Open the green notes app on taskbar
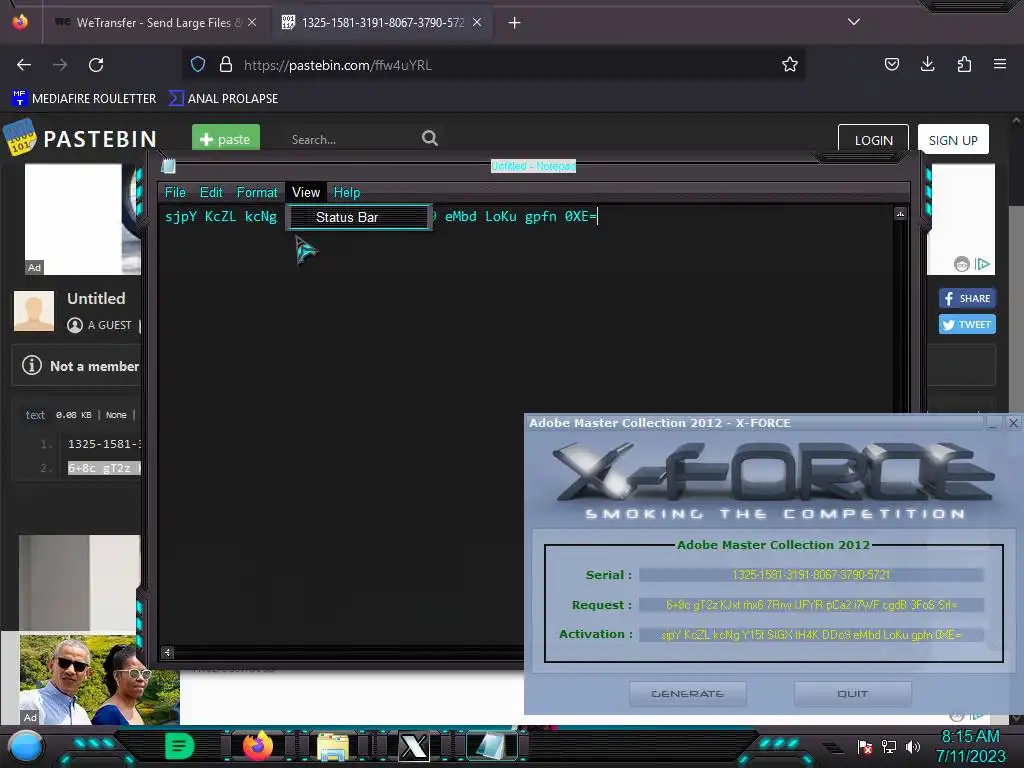The width and height of the screenshot is (1024, 768). (x=180, y=746)
